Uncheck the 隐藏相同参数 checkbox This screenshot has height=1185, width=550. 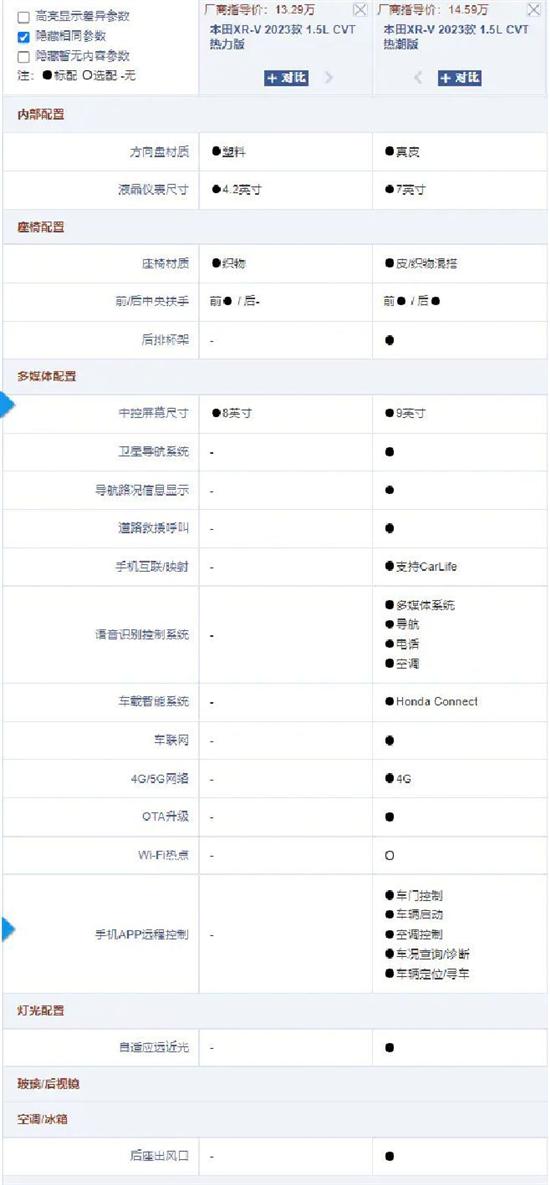[x=23, y=36]
